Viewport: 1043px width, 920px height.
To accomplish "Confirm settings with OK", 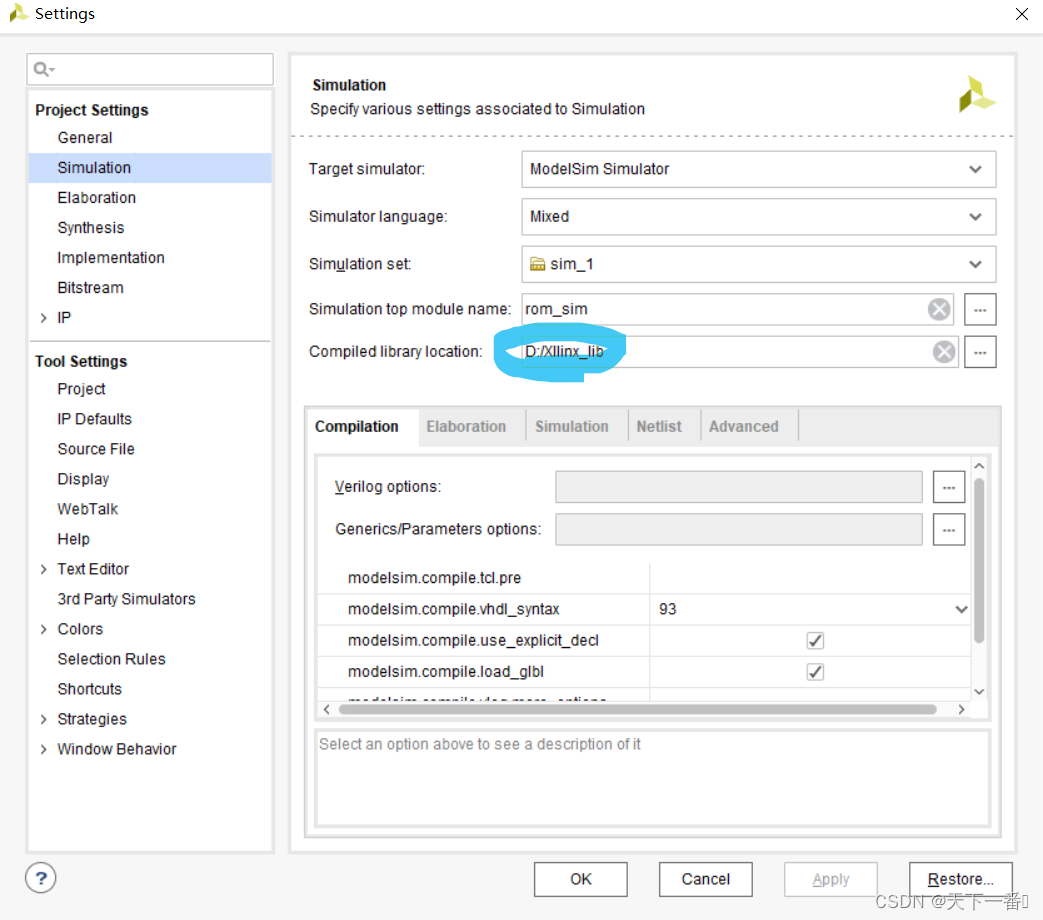I will click(x=580, y=879).
